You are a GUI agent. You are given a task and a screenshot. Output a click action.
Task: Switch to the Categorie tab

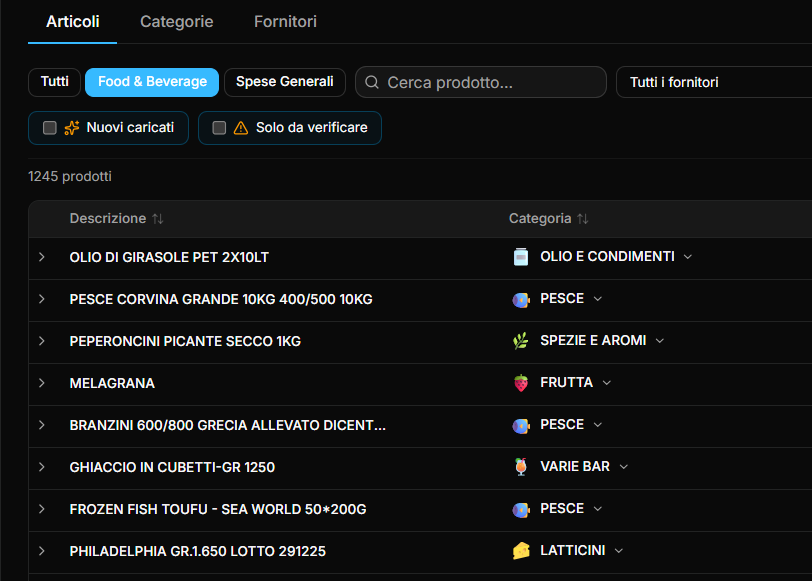tap(177, 22)
